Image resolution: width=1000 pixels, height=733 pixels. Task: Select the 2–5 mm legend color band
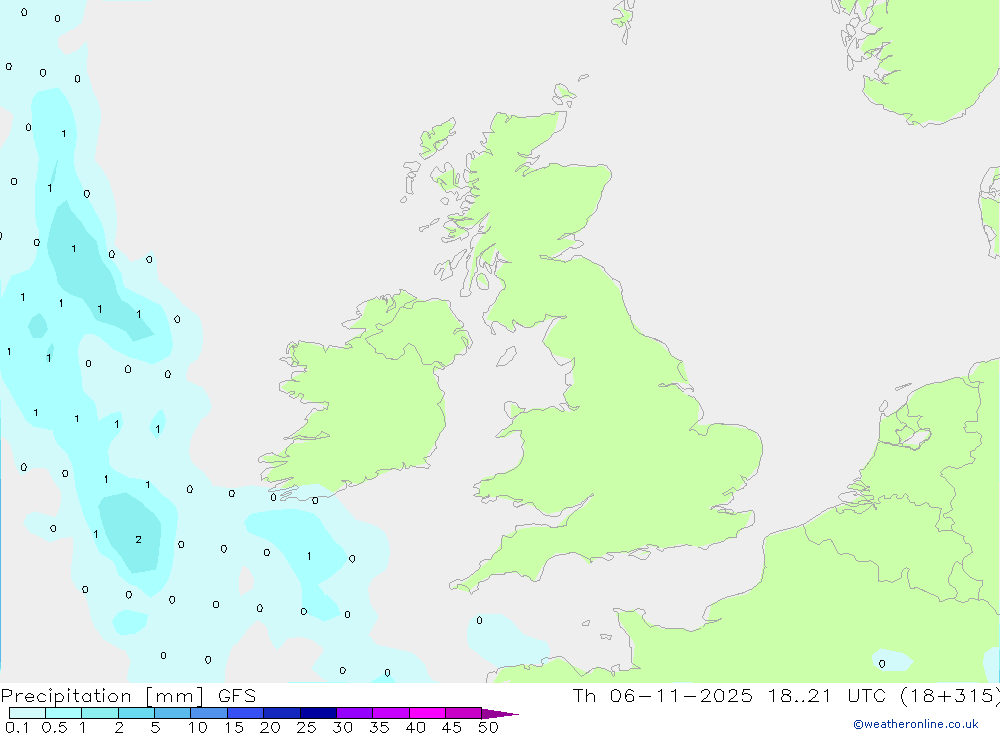pos(136,713)
